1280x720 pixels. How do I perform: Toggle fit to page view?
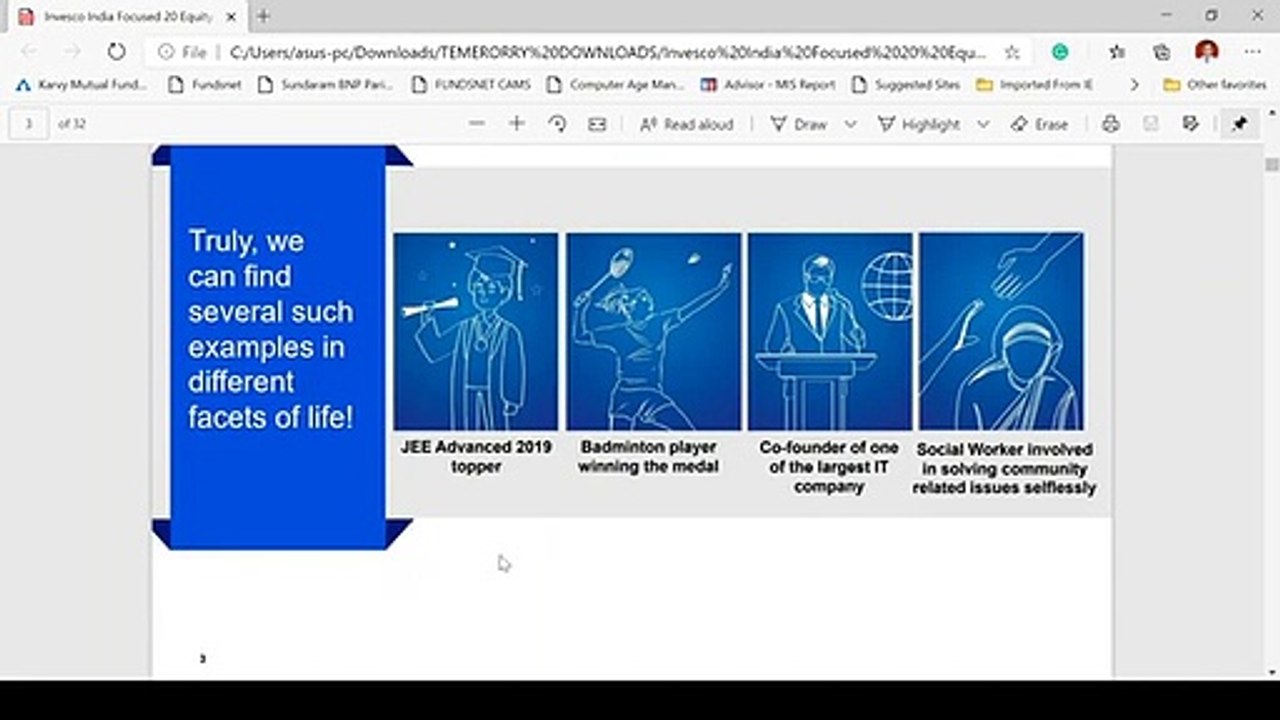(597, 124)
